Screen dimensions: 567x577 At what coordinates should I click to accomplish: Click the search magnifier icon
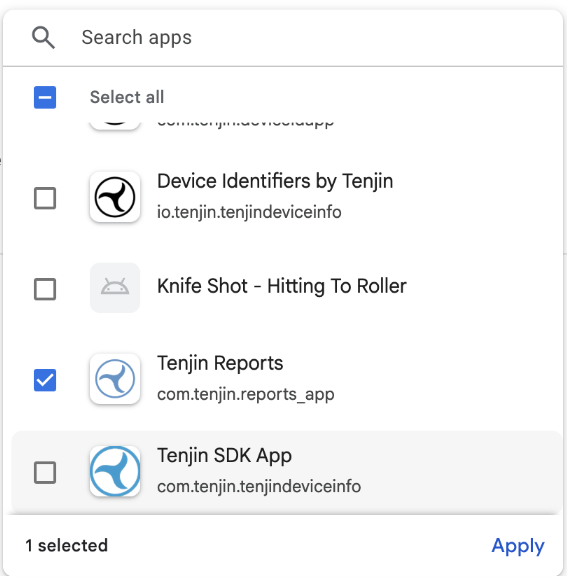pos(43,38)
